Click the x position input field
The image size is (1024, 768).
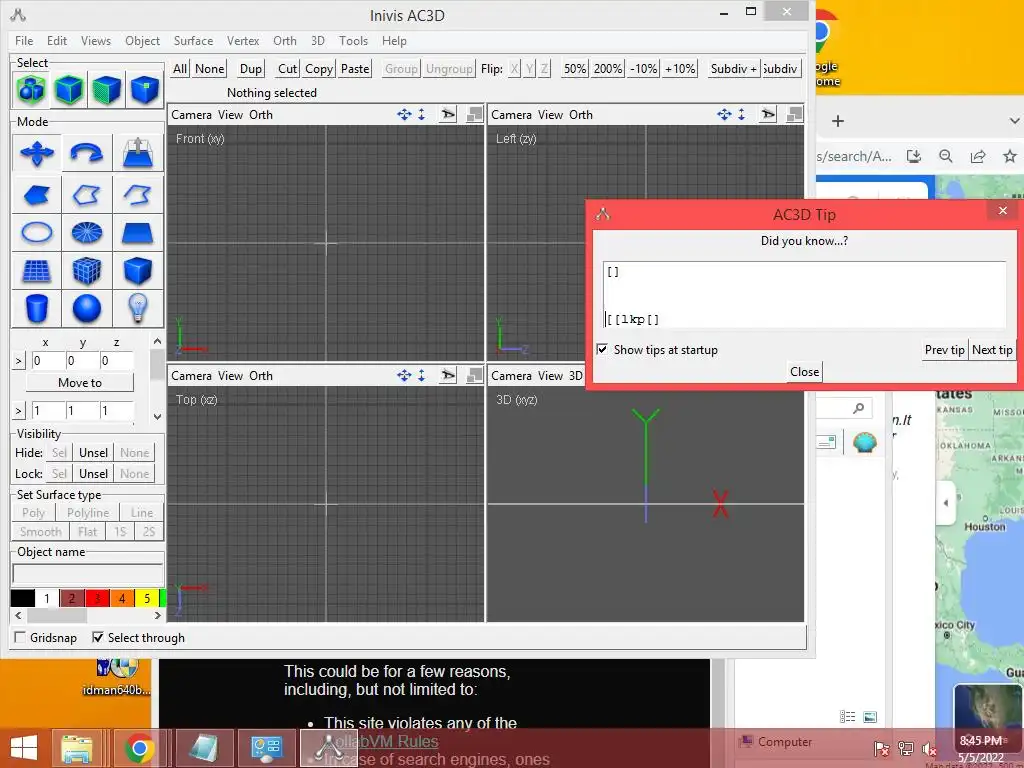(x=49, y=360)
